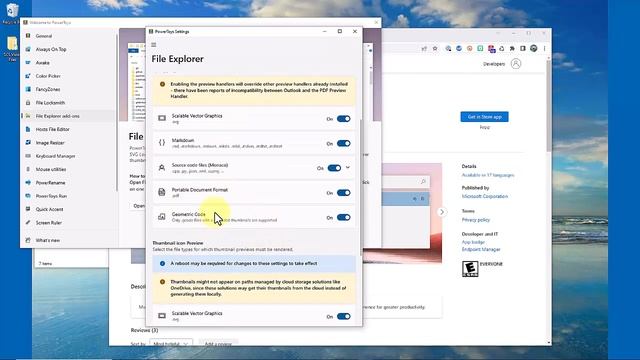Expand Source code files (Monaco) options

pyautogui.click(x=348, y=167)
